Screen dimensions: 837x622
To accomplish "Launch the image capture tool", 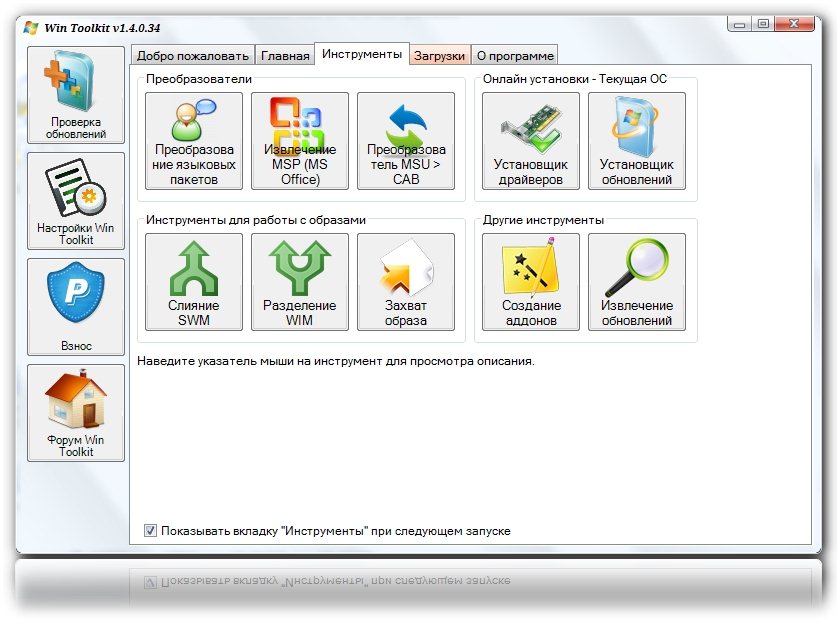I will pyautogui.click(x=406, y=282).
